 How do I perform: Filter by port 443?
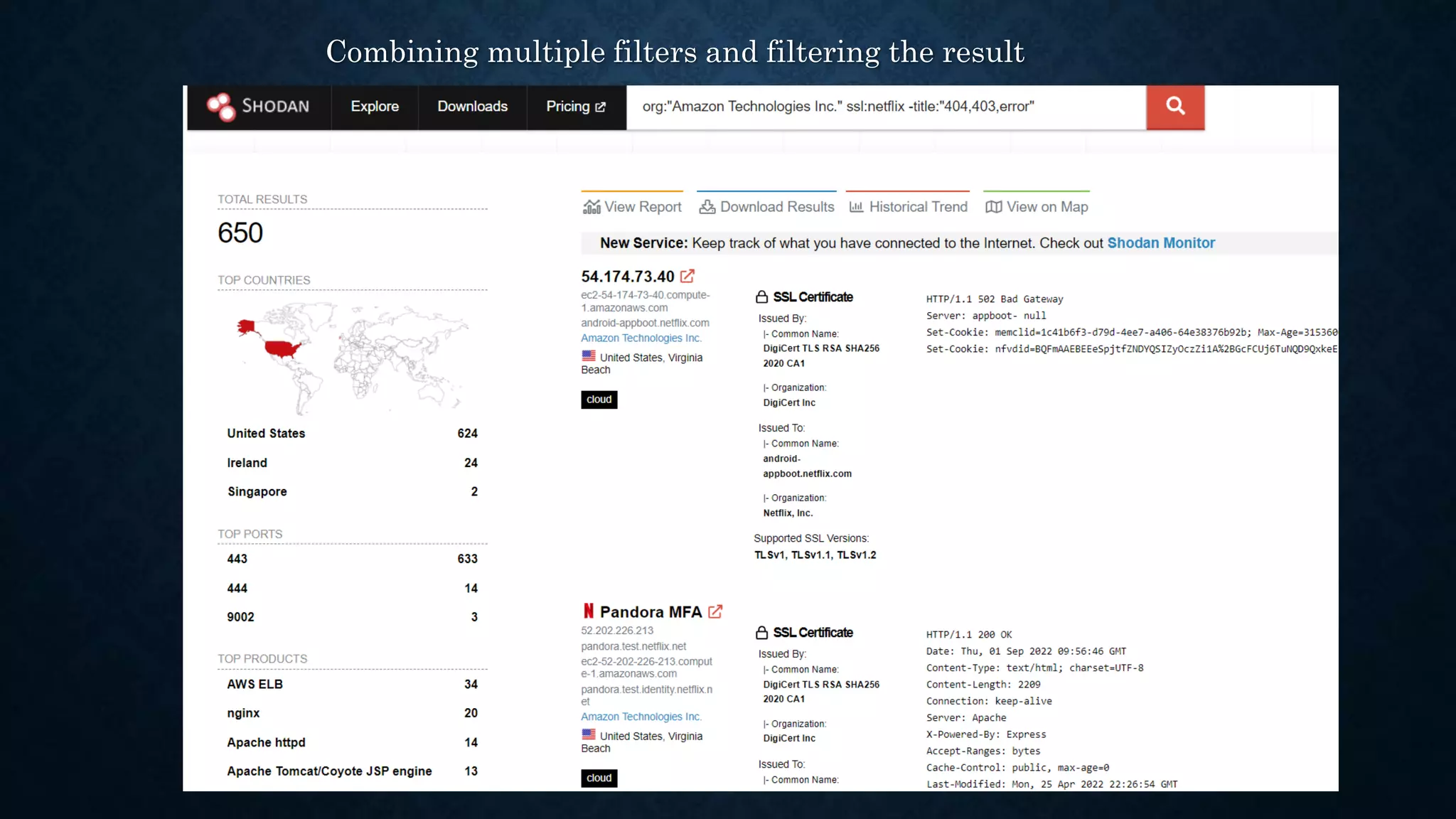[237, 559]
